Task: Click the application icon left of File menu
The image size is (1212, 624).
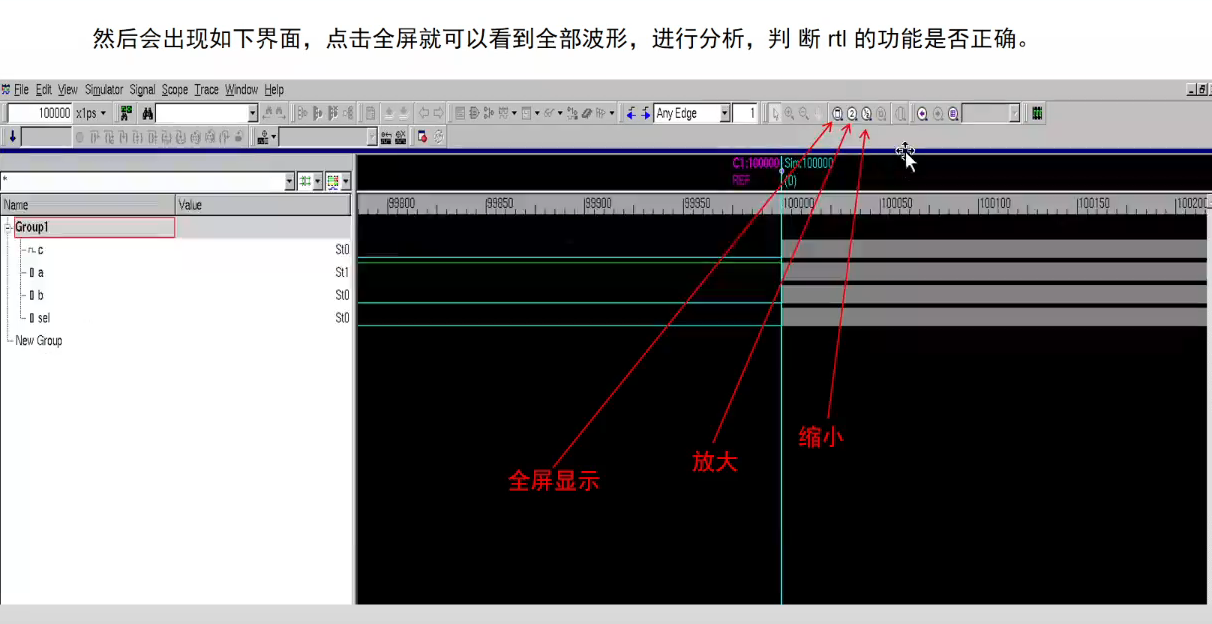Action: point(6,90)
